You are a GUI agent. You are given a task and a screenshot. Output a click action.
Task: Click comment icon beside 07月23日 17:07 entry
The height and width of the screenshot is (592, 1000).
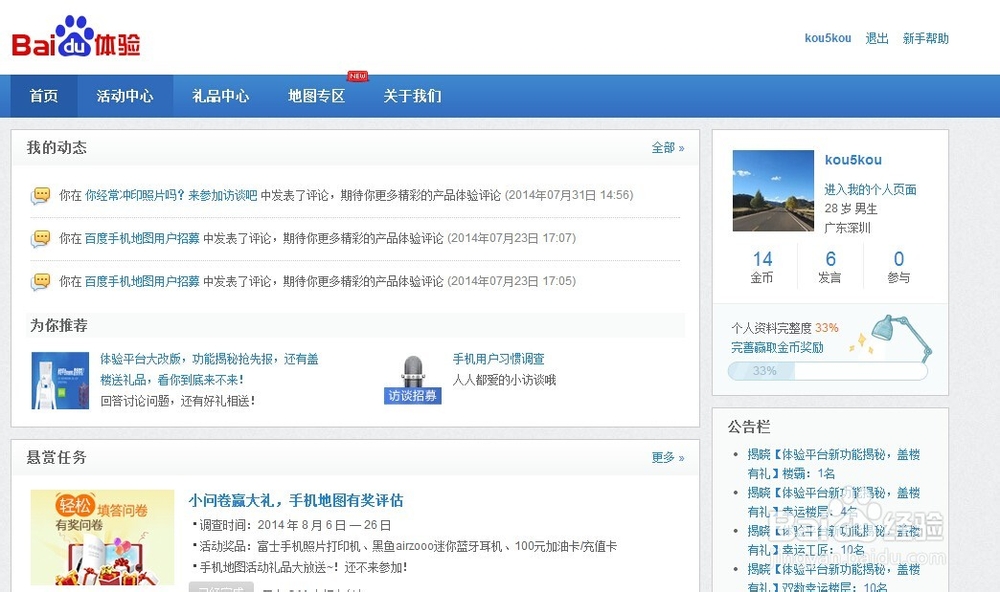pyautogui.click(x=41, y=239)
